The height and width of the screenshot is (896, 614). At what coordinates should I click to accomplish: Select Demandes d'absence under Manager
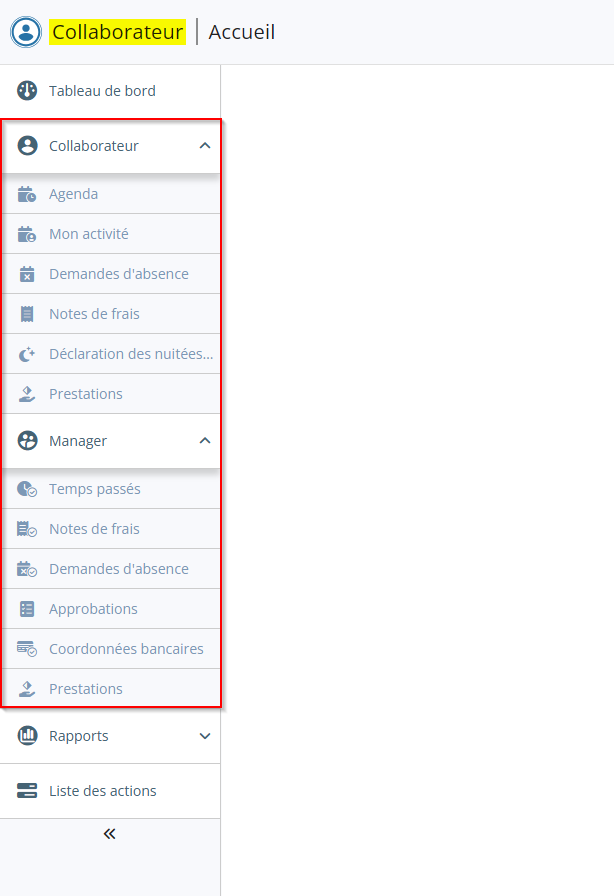[x=111, y=569]
